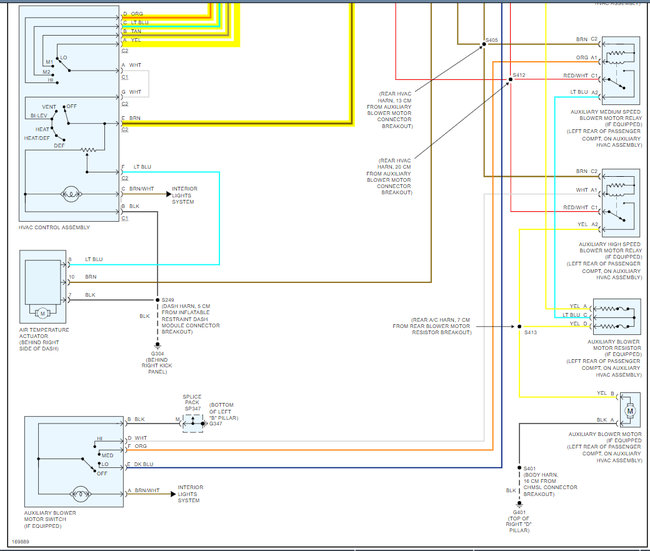Click the AUXILIARY MEDIUM SPEED BLOWER MOTOR RELAY label

click(x=606, y=115)
